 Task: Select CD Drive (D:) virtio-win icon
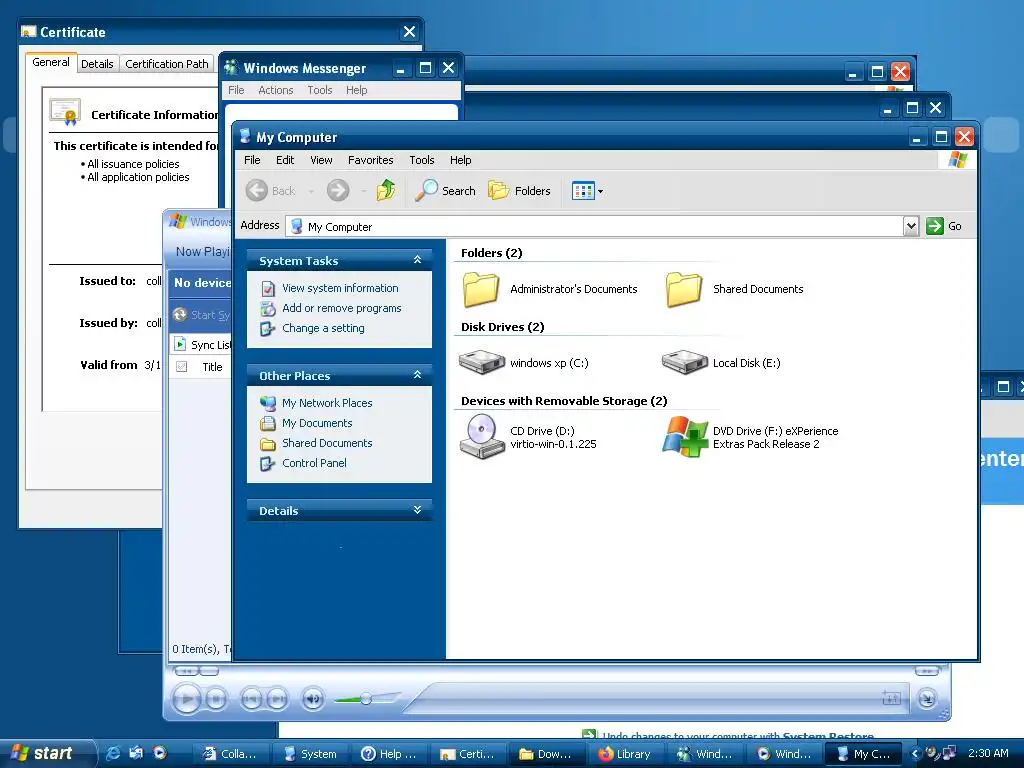[x=482, y=436]
